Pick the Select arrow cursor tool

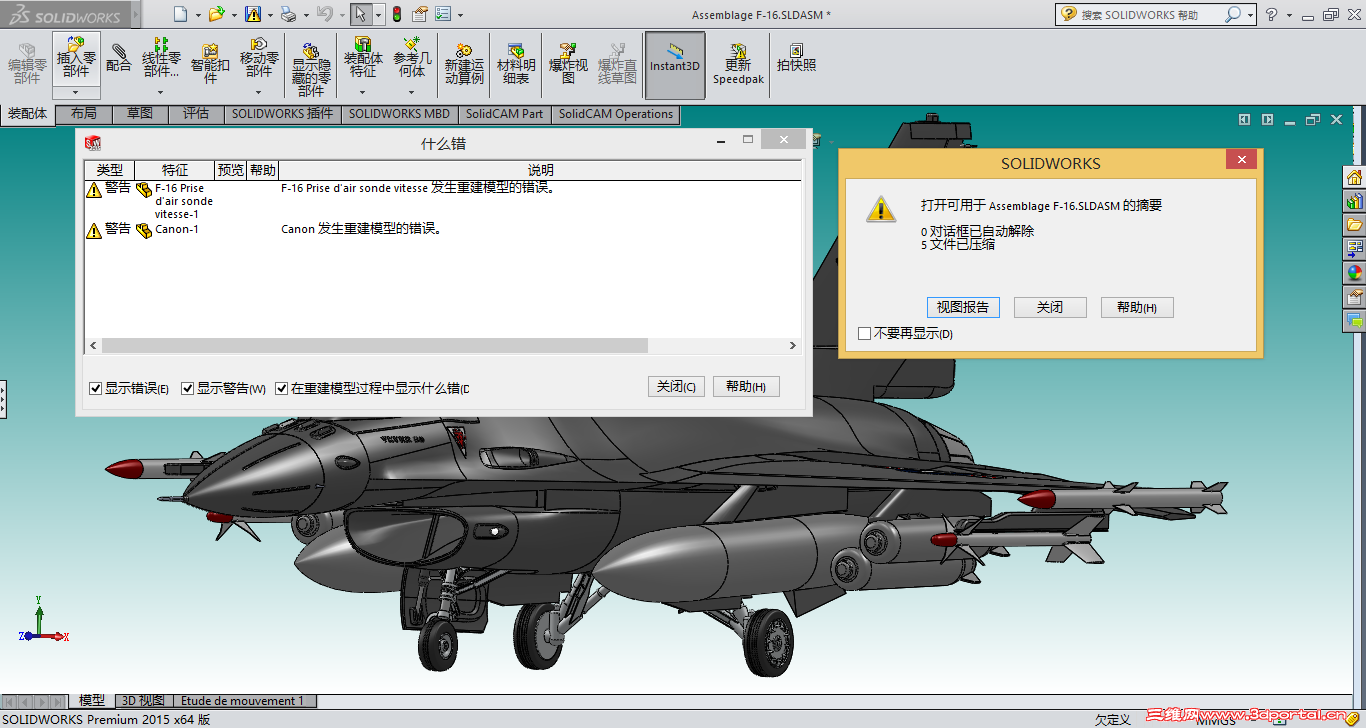[x=360, y=14]
